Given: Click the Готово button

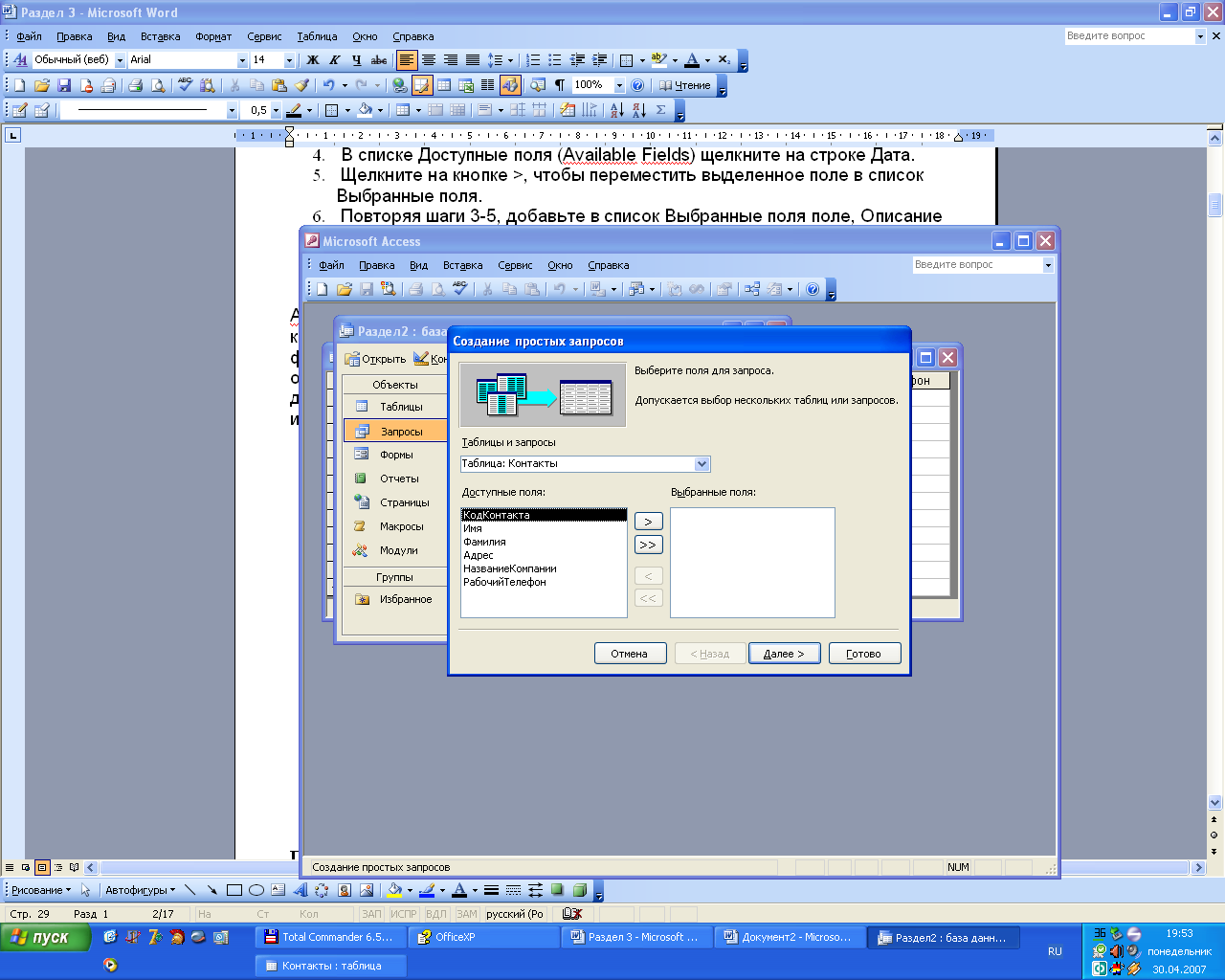Looking at the screenshot, I should (864, 654).
